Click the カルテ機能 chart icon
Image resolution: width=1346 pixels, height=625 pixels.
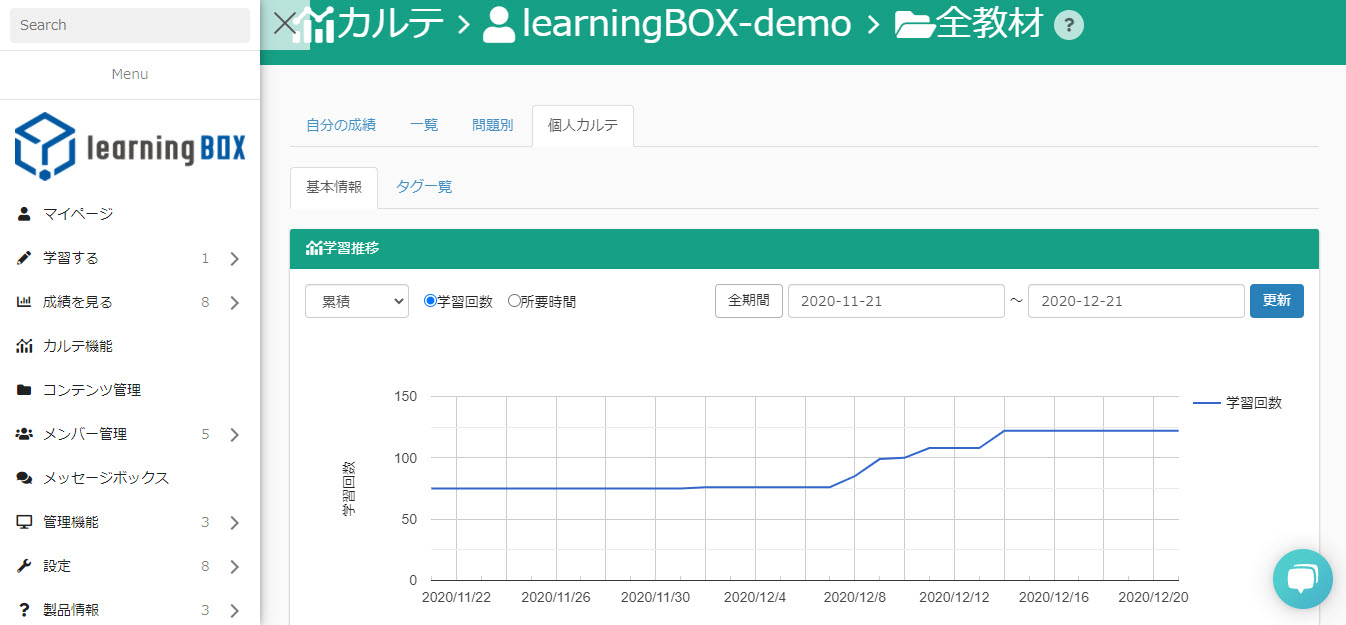(x=24, y=346)
